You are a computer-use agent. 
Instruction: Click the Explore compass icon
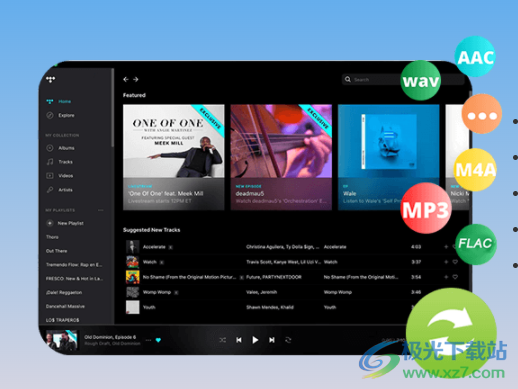click(50, 115)
